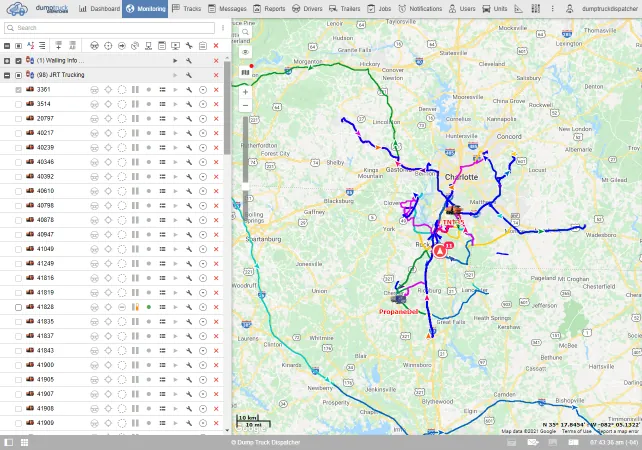Check the box for unit 20797
This screenshot has width=642, height=450.
click(x=18, y=119)
